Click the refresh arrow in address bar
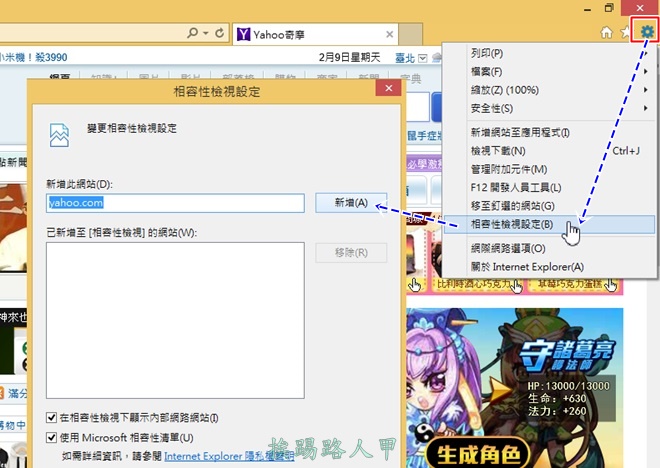Image resolution: width=660 pixels, height=468 pixels. [218, 33]
